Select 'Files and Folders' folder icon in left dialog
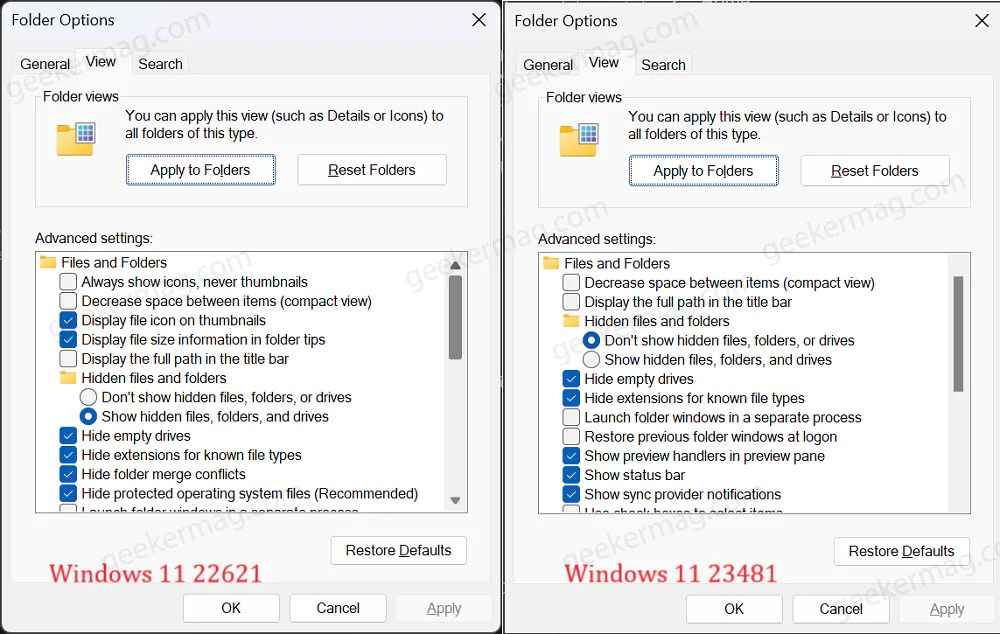Image resolution: width=1000 pixels, height=634 pixels. tap(48, 262)
